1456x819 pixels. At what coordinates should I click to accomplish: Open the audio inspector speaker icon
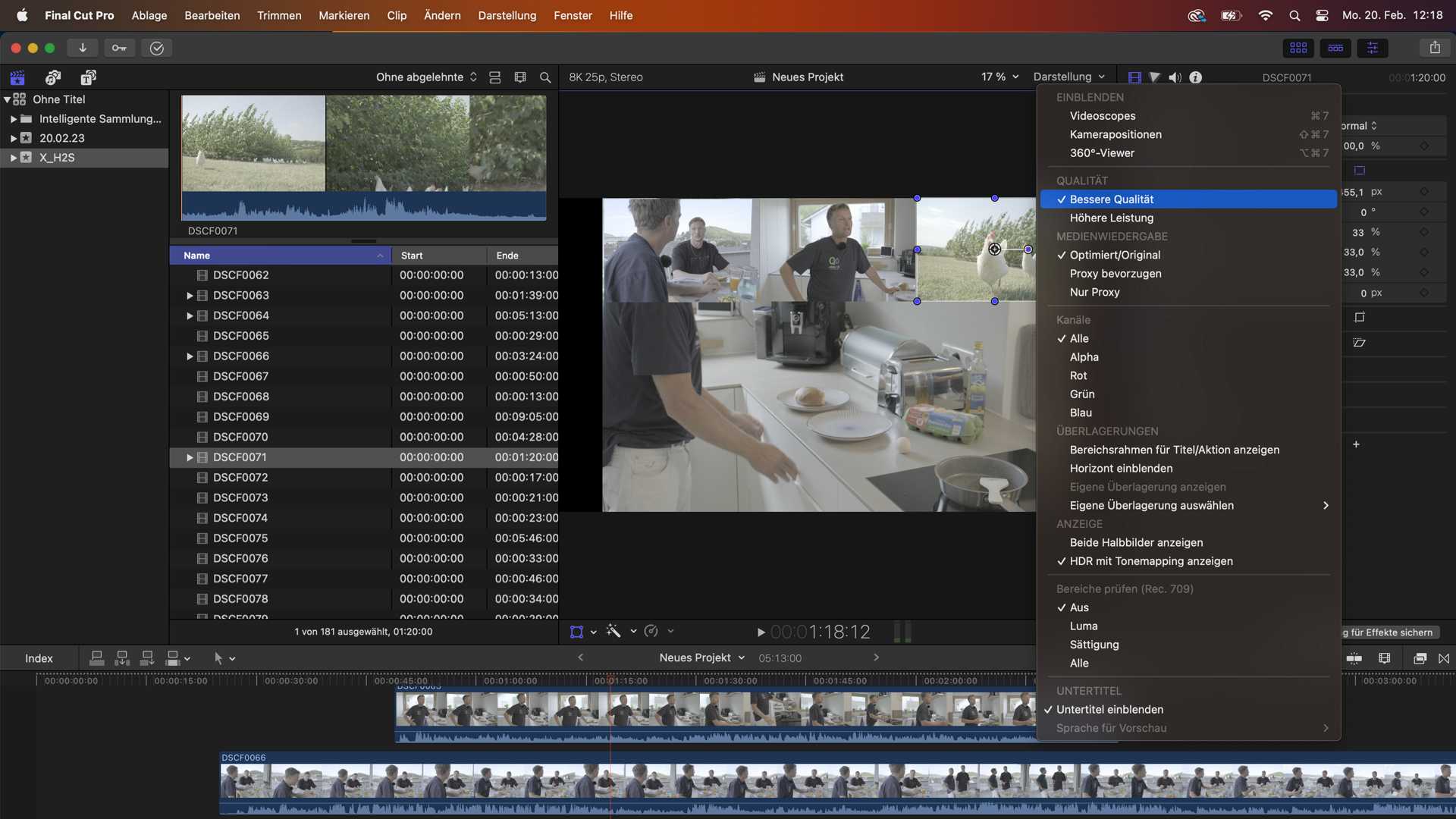(x=1175, y=77)
